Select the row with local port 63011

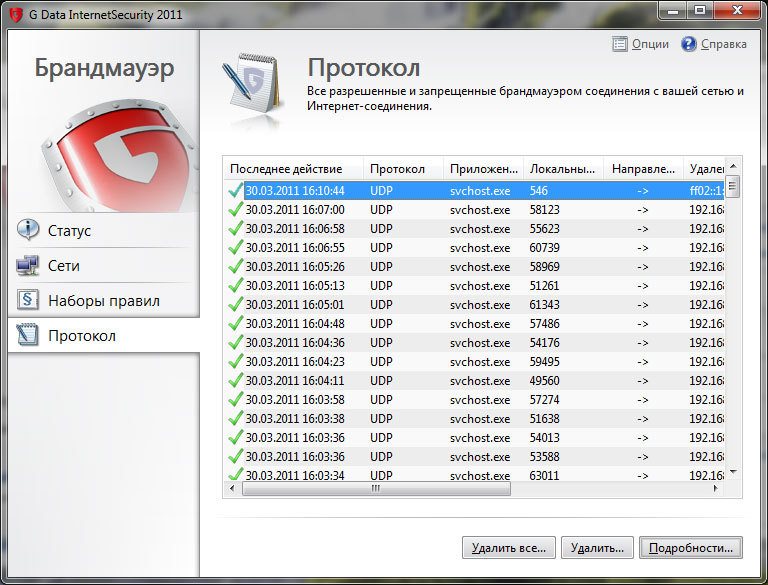(x=475, y=474)
